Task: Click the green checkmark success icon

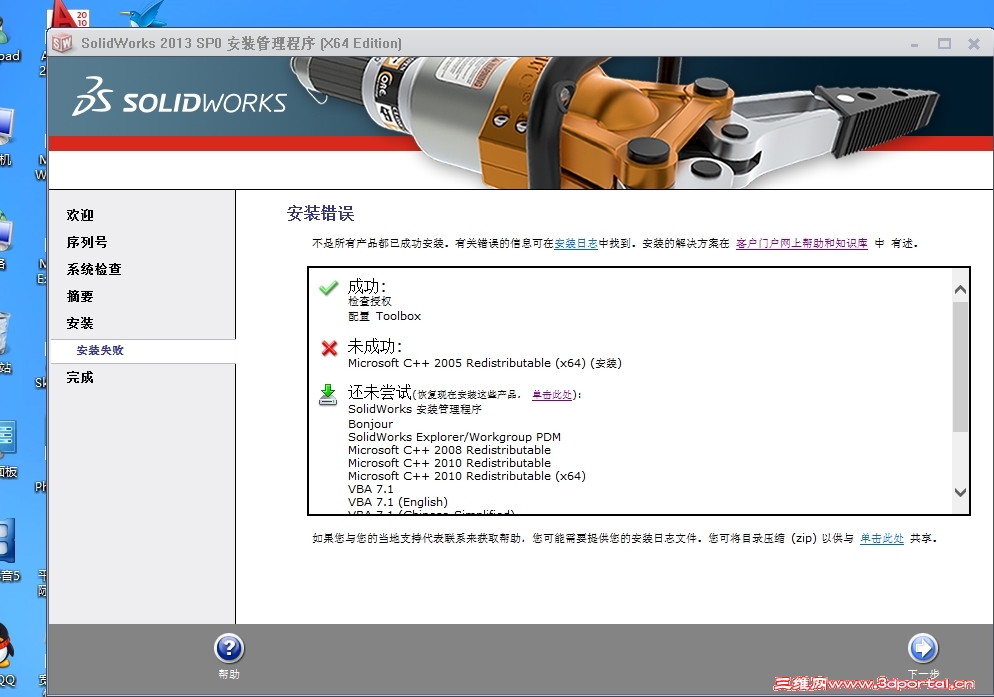Action: (x=328, y=288)
